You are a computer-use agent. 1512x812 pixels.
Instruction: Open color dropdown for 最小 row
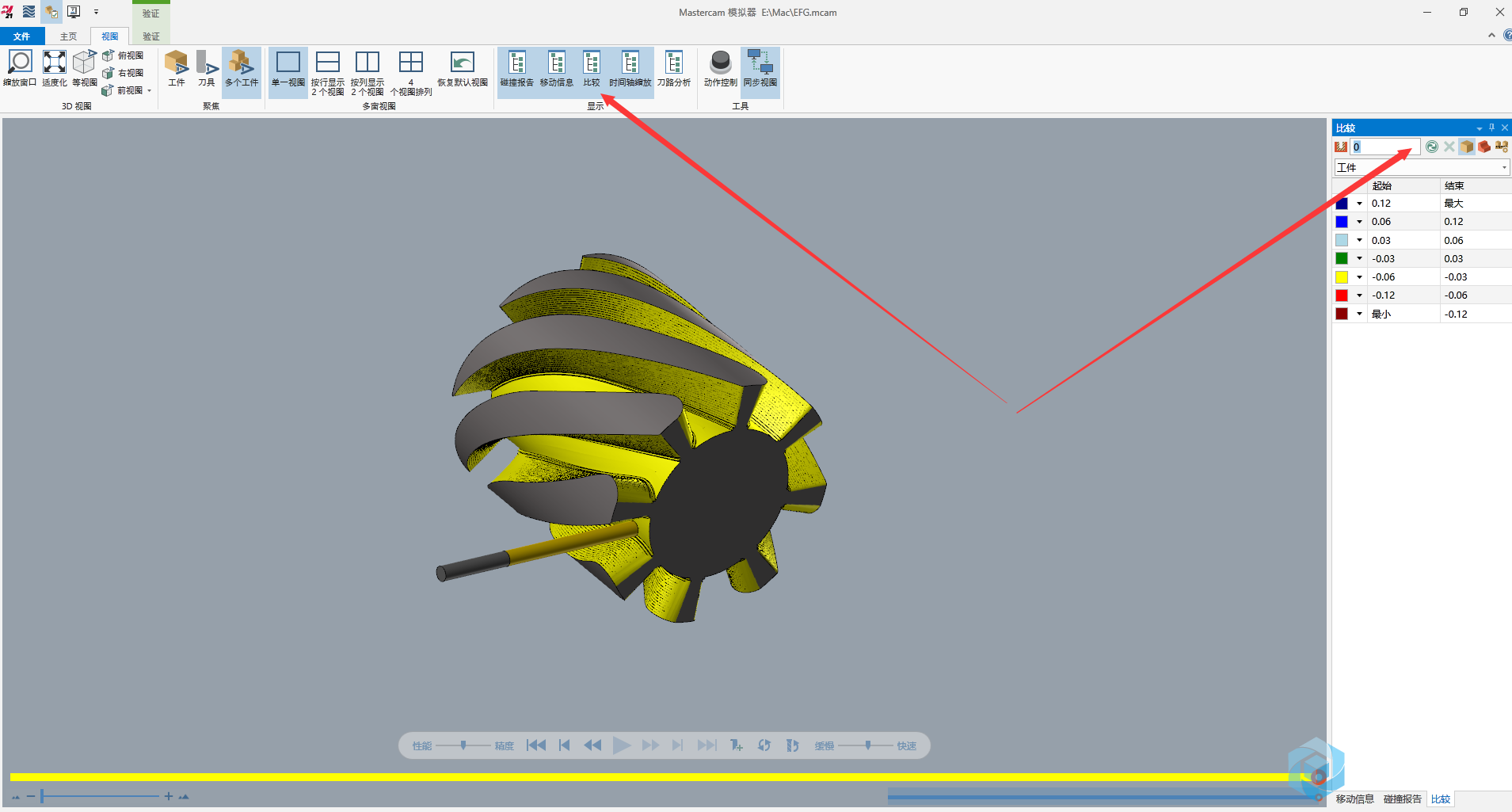coord(1359,314)
